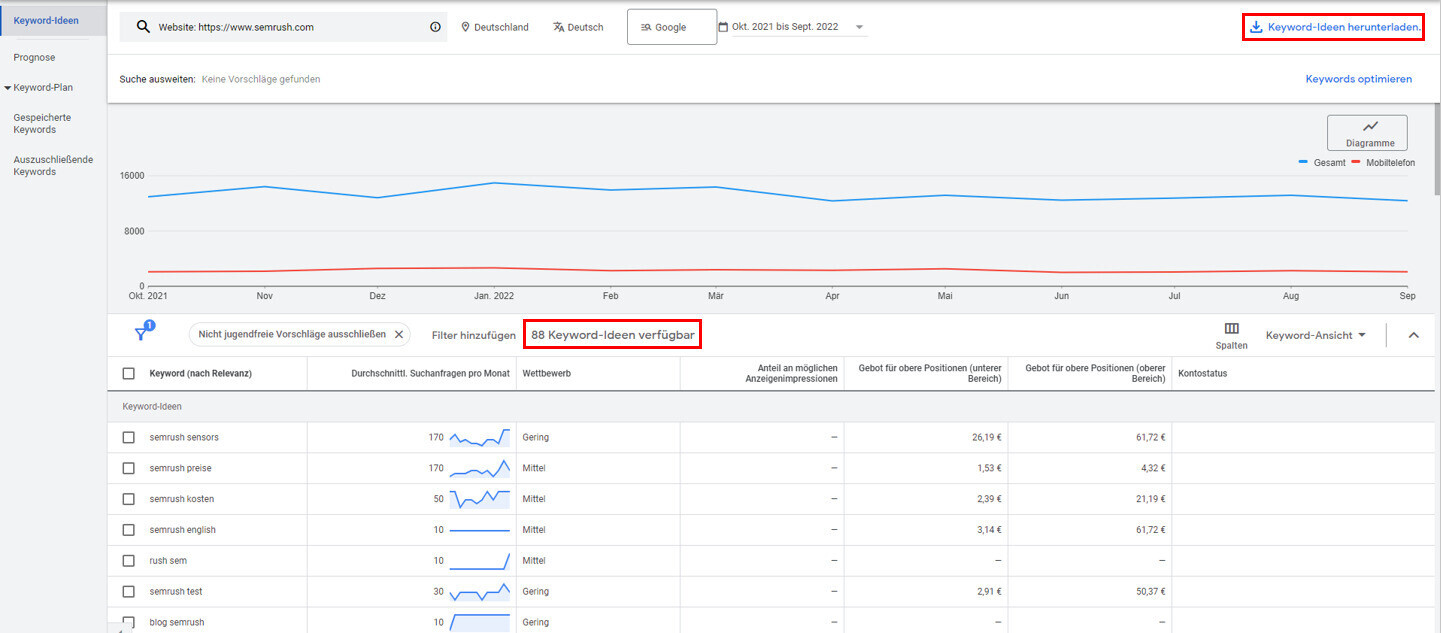Check the semrush kosten keyword row

tap(128, 498)
